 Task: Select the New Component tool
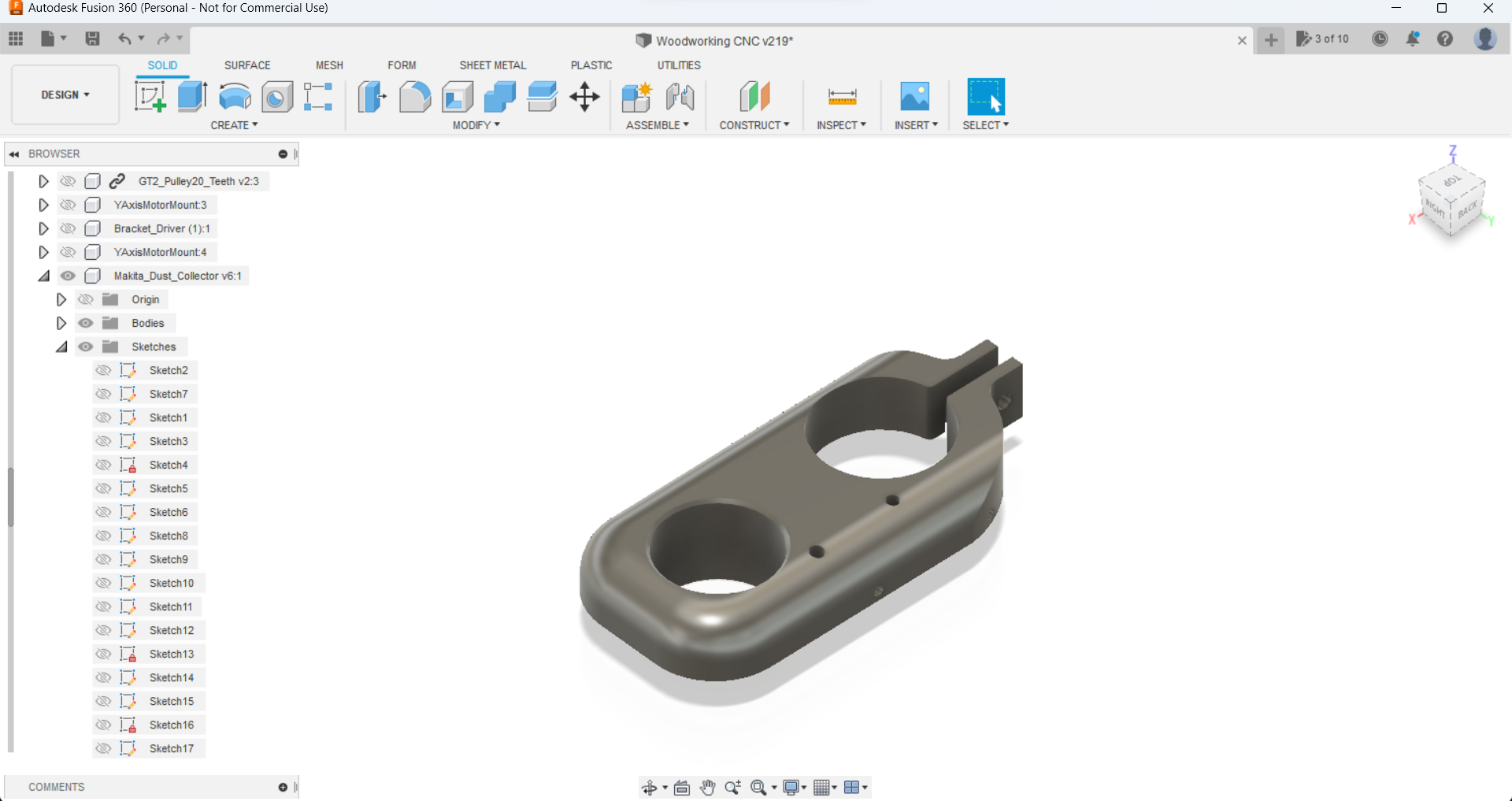pos(636,97)
